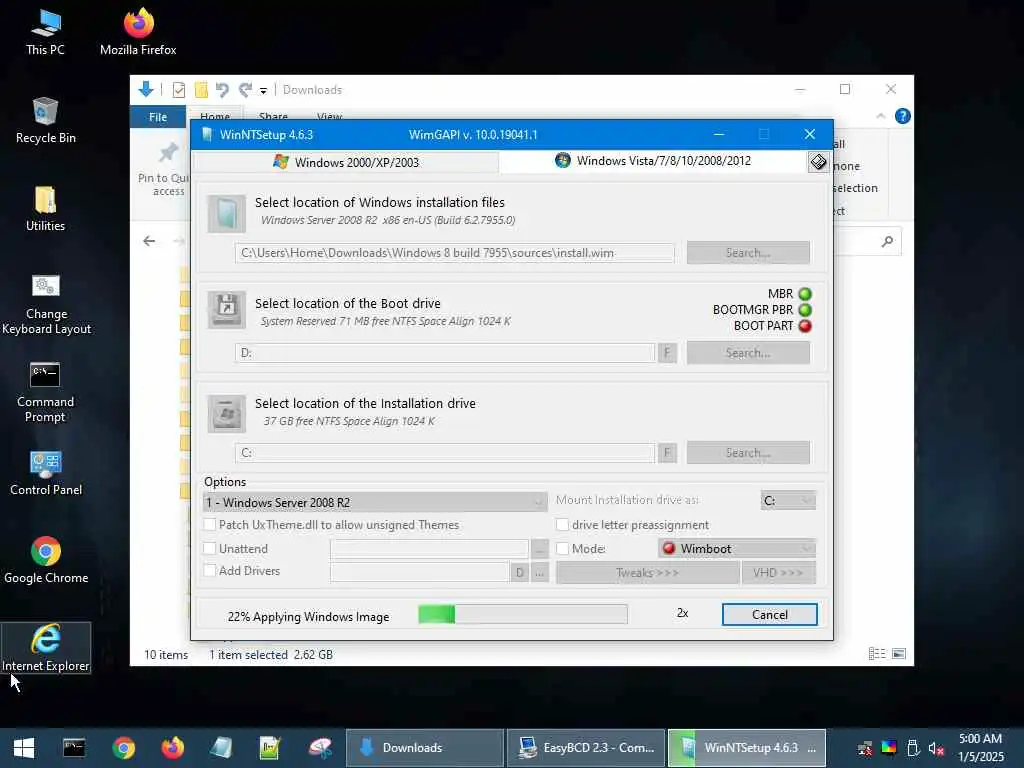Open the Wimboot mode dropdown
This screenshot has height=768, width=1024.
pyautogui.click(x=737, y=549)
